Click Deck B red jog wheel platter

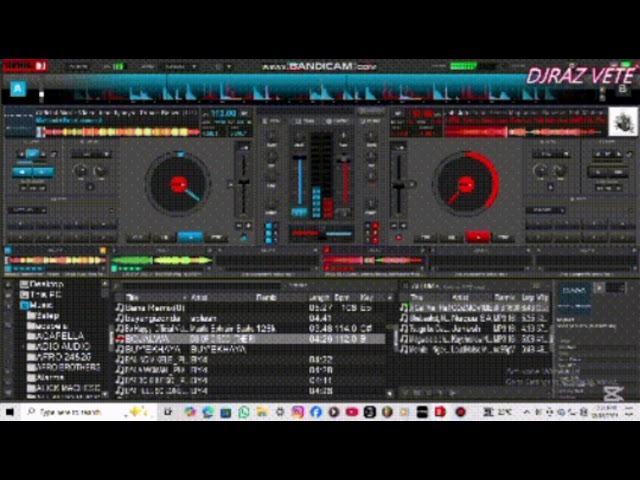point(466,184)
